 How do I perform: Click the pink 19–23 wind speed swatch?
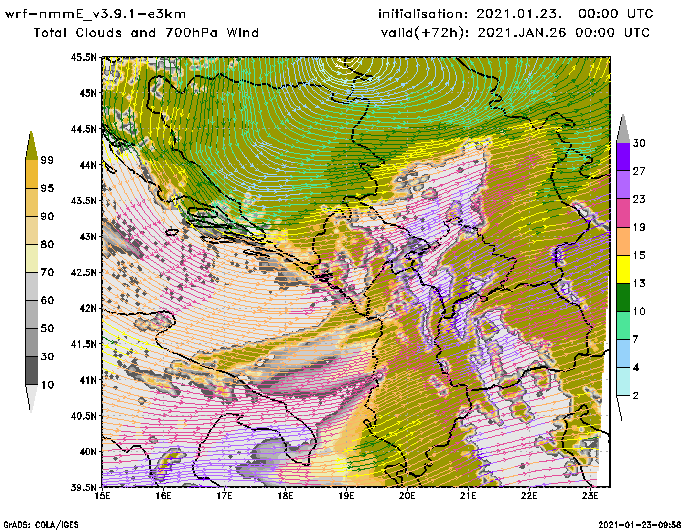click(623, 213)
